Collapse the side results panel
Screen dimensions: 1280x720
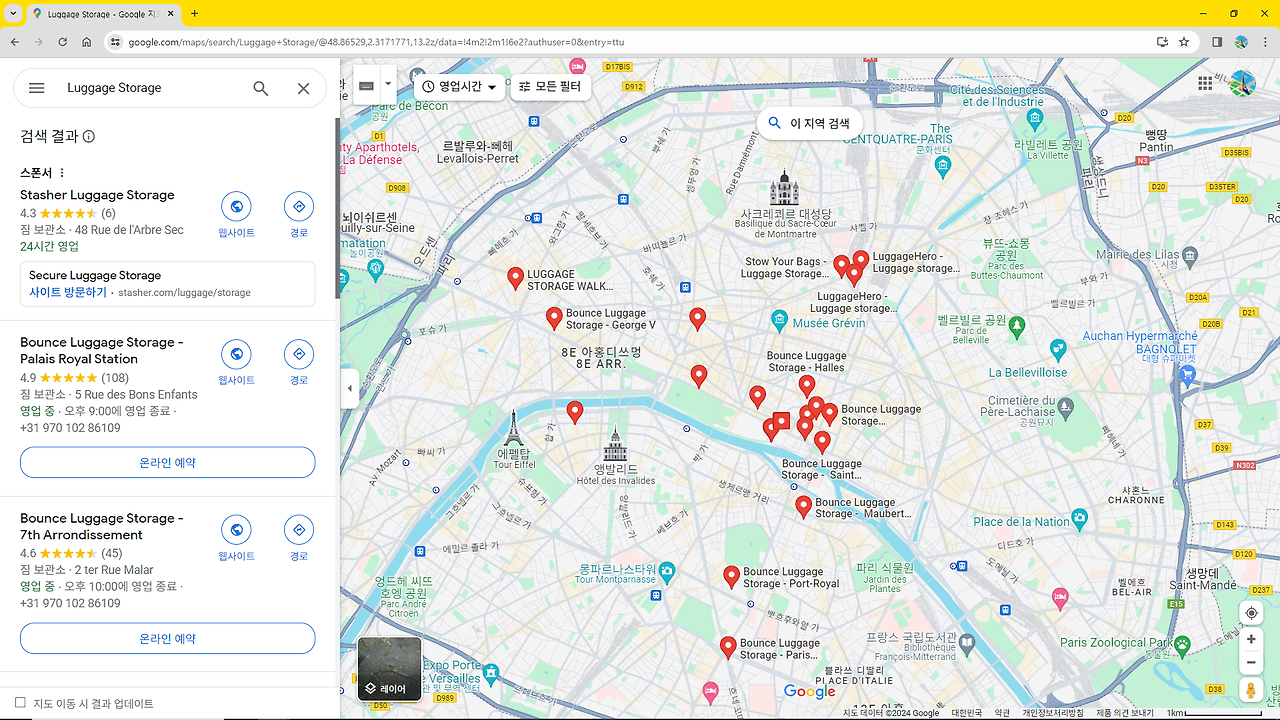[x=349, y=388]
